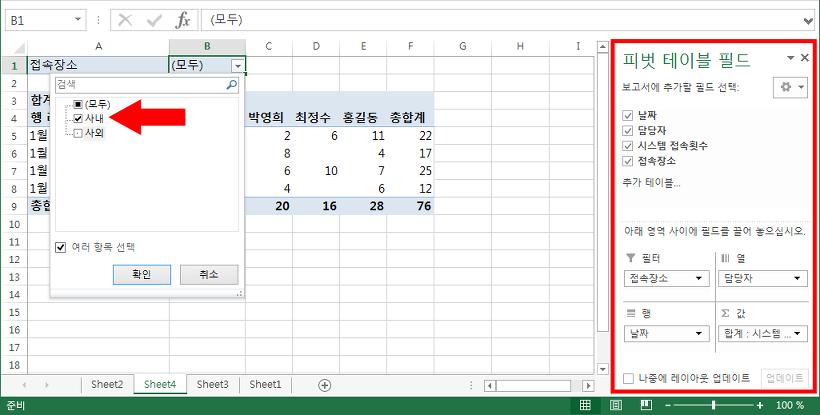Expand the formula bar with chevron

tap(808, 21)
